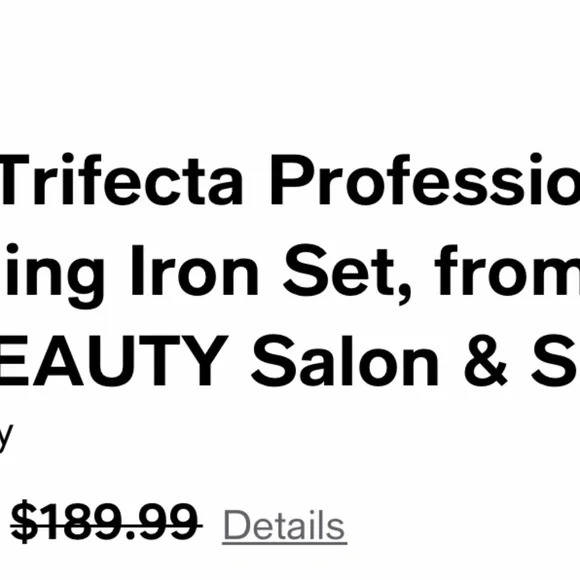Click the capital P of Professio

[291, 179]
